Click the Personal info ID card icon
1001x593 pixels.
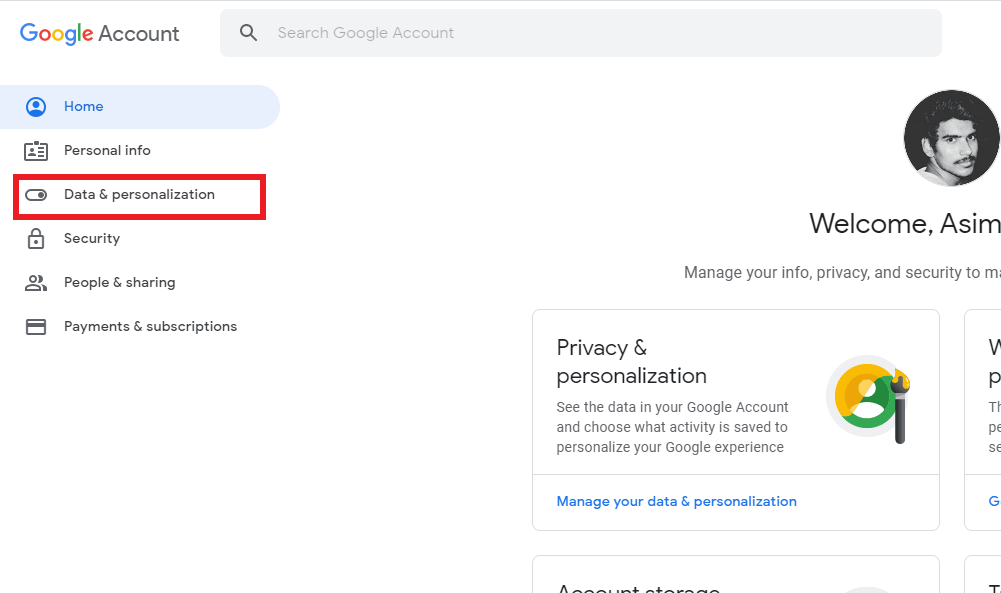coord(36,151)
